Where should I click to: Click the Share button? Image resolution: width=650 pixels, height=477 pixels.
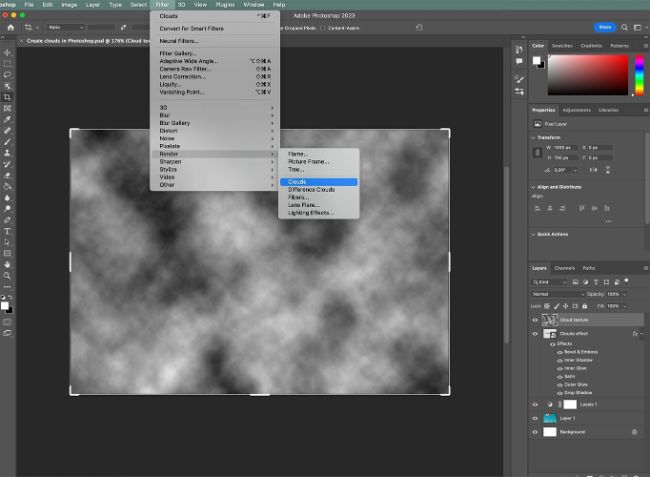(604, 27)
